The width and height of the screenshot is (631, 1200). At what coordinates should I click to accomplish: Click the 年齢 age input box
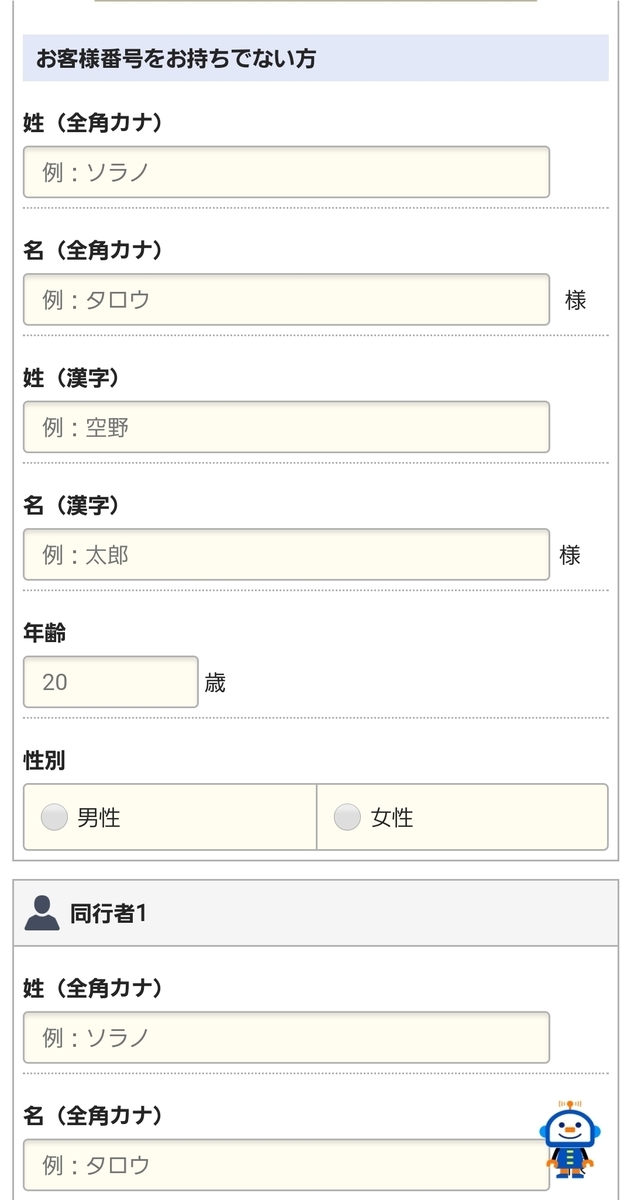pos(111,682)
